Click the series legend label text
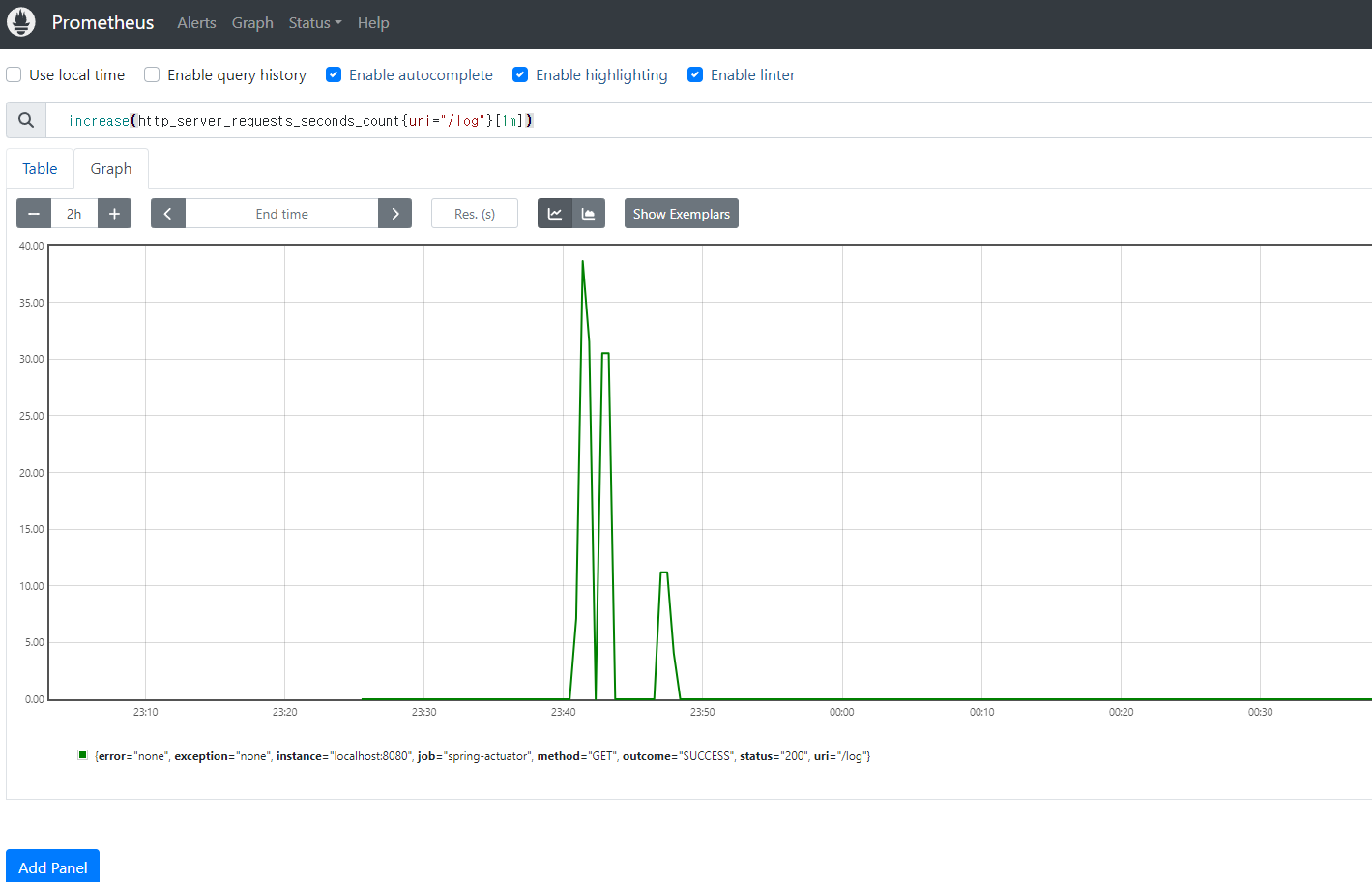This screenshot has height=882, width=1372. click(482, 756)
